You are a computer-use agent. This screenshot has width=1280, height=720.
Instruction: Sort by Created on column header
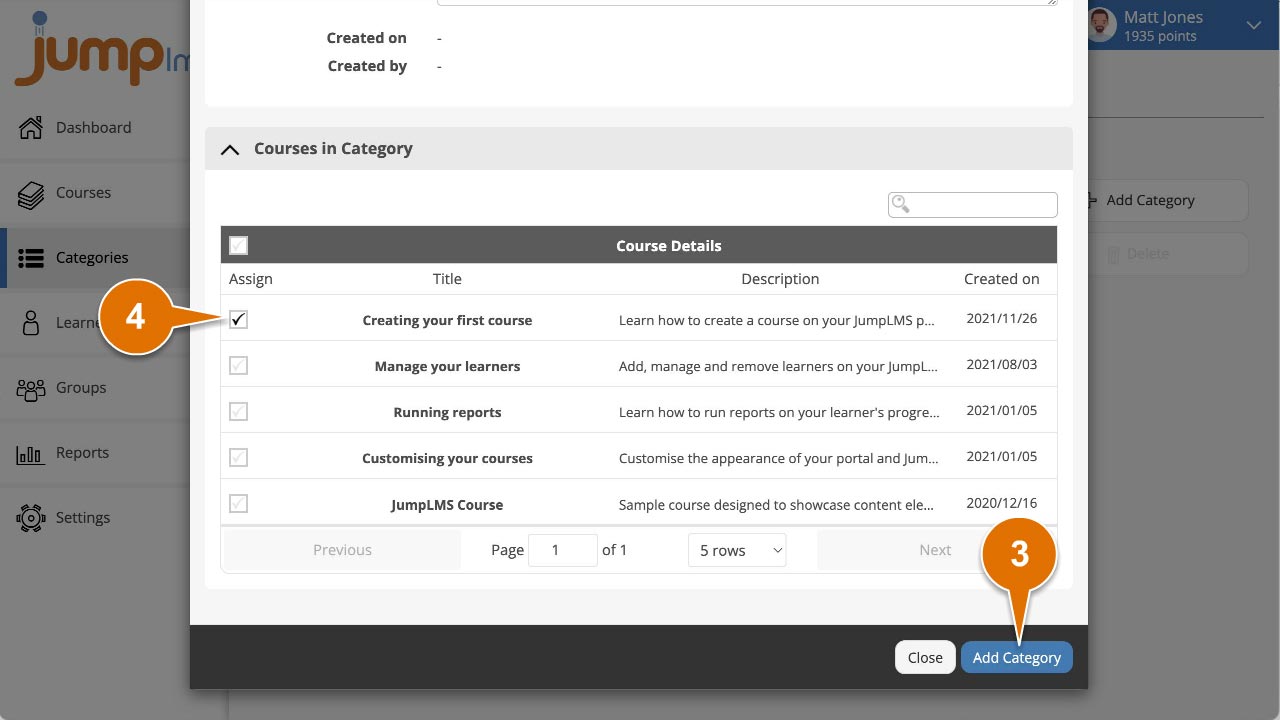click(x=1001, y=279)
